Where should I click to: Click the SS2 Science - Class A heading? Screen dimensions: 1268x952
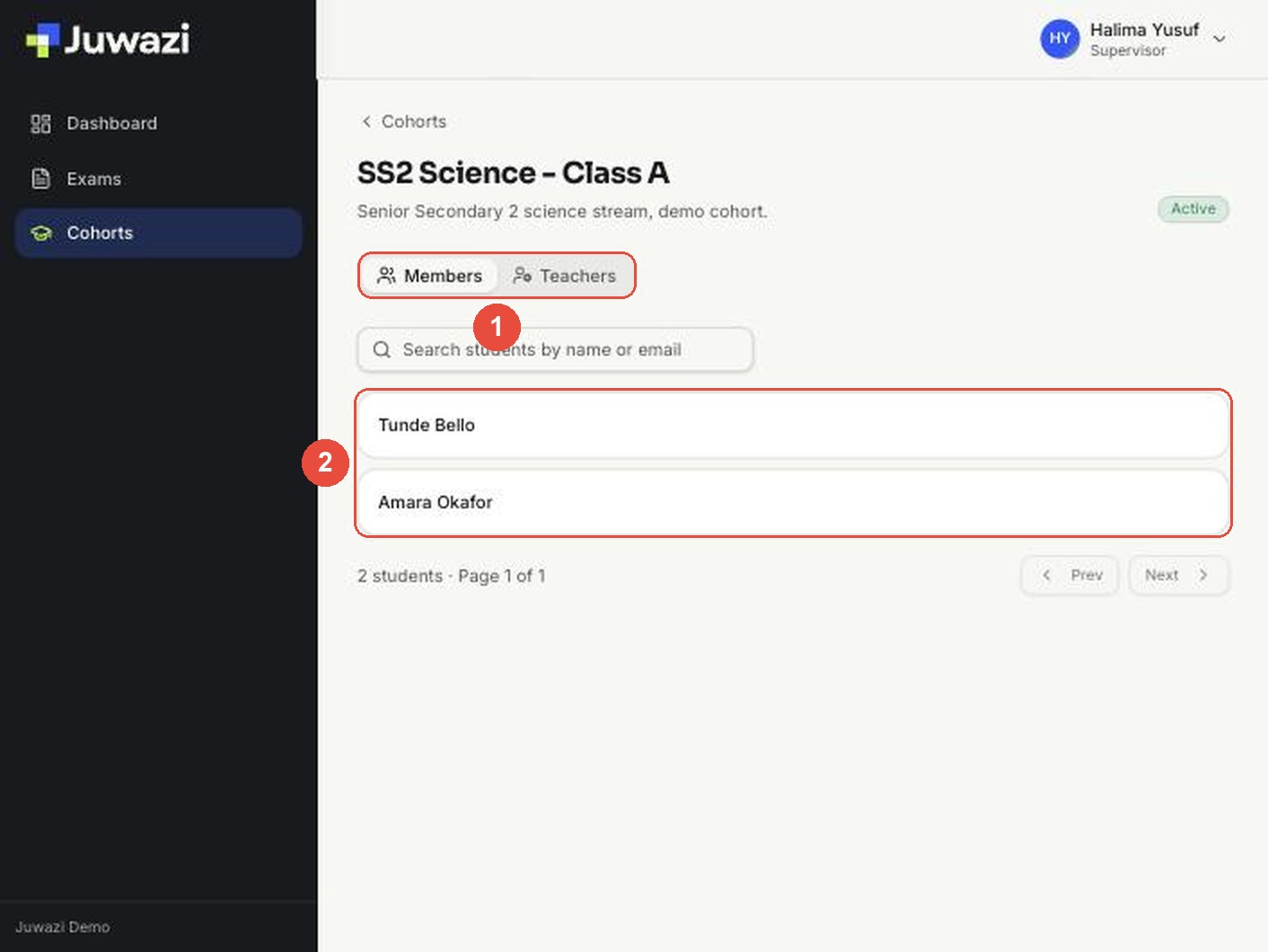514,172
